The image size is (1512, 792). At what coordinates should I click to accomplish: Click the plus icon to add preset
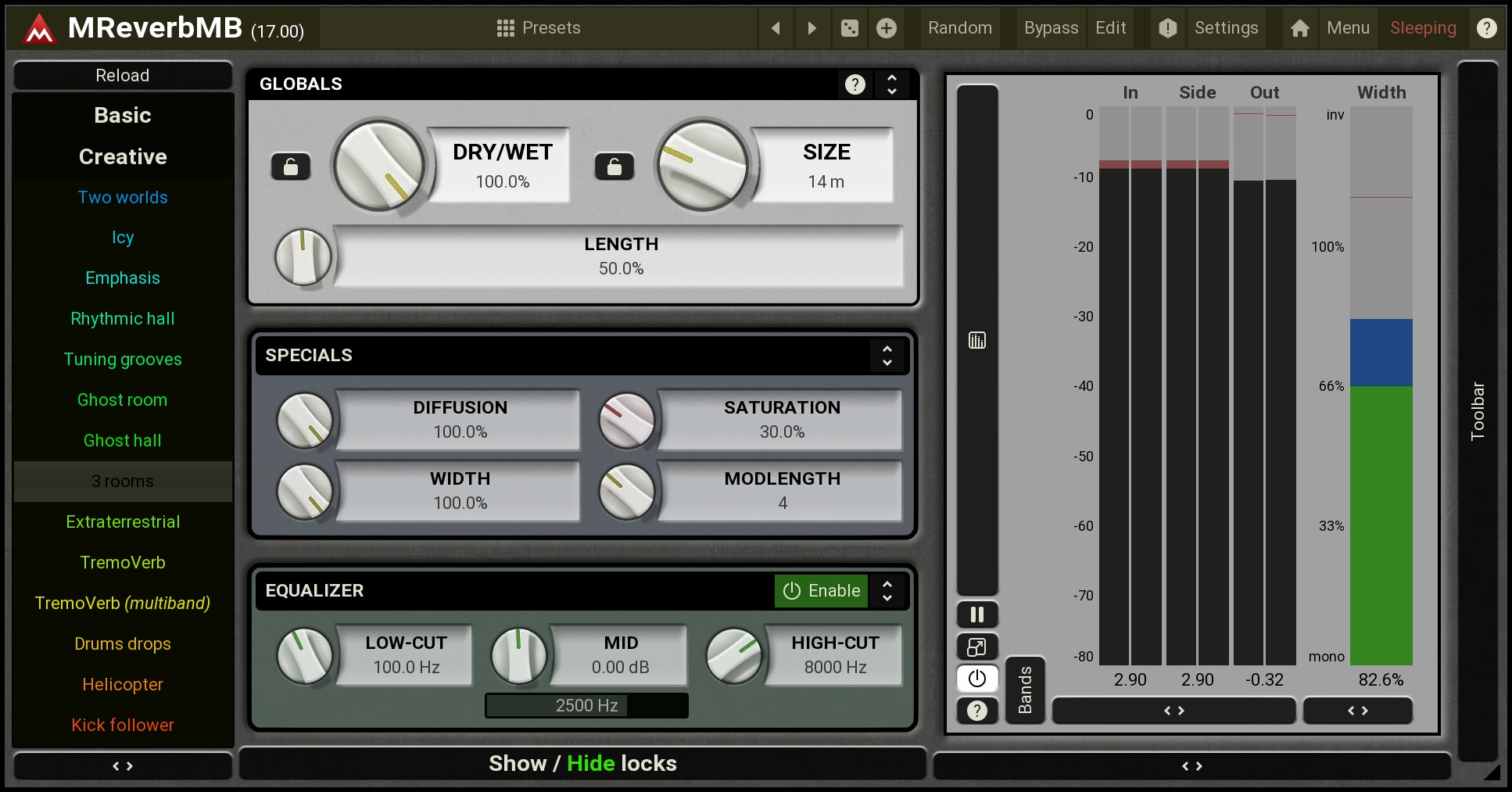pos(886,29)
